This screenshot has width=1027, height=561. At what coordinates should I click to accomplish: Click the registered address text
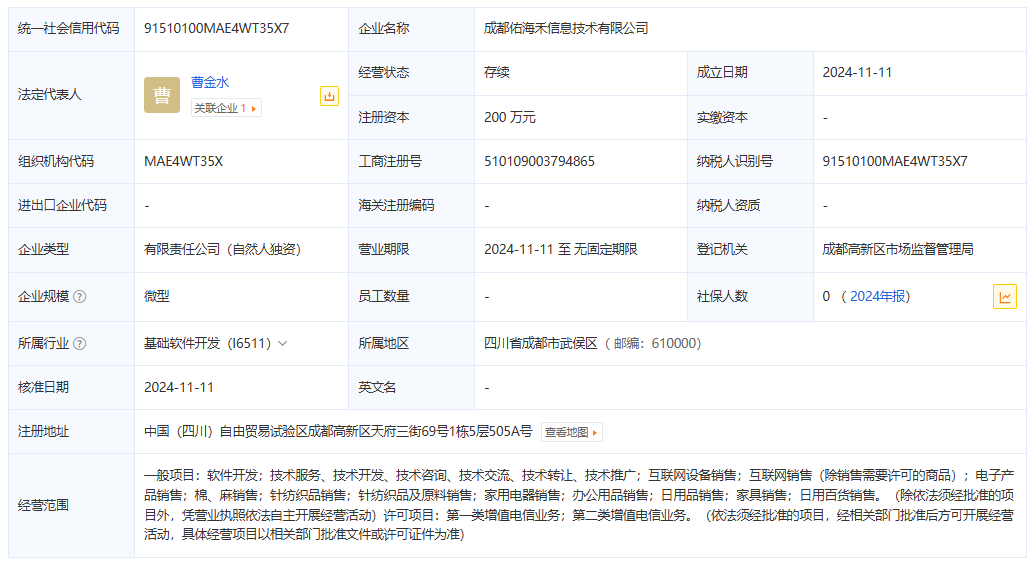click(338, 432)
